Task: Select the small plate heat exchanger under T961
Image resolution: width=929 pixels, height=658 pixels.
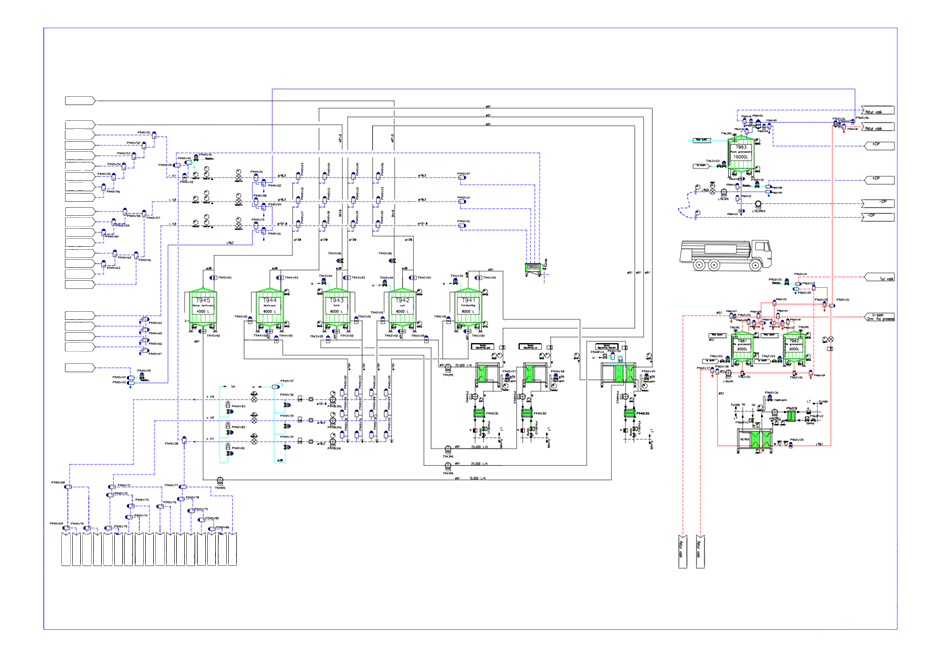Action: (x=792, y=416)
